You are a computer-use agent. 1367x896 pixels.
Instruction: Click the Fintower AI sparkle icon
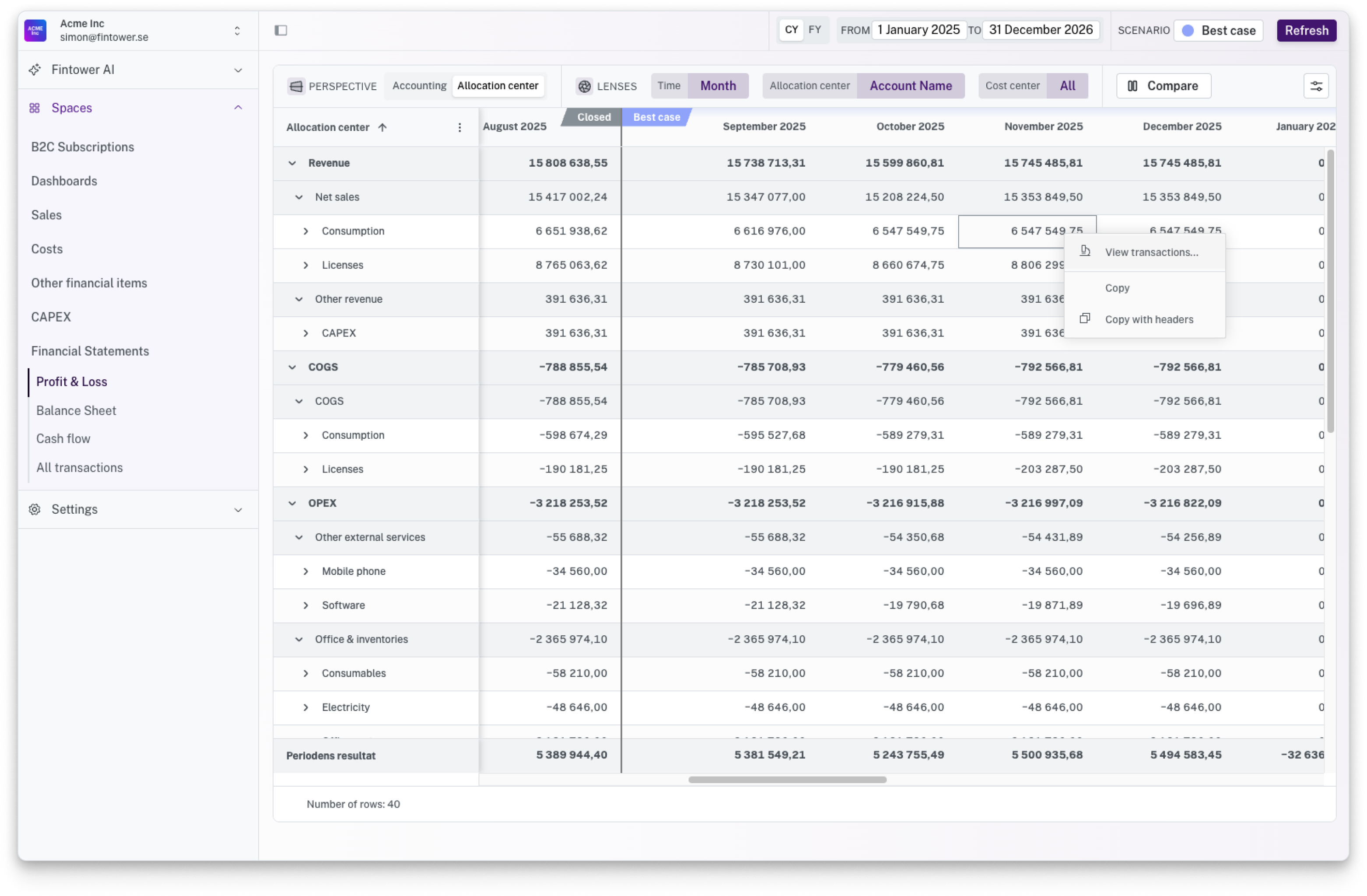[x=35, y=70]
